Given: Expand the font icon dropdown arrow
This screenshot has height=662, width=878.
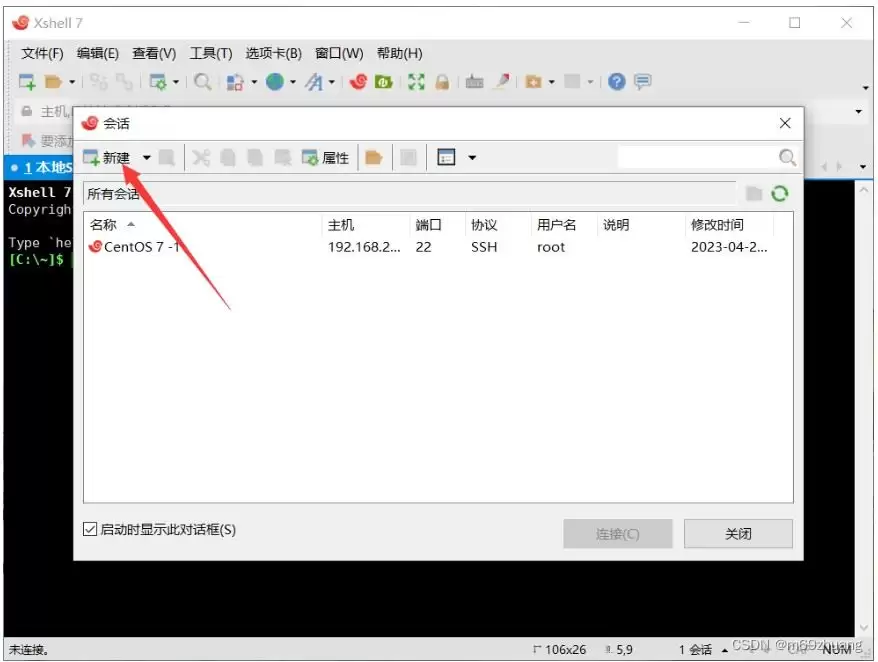Looking at the screenshot, I should [x=331, y=82].
